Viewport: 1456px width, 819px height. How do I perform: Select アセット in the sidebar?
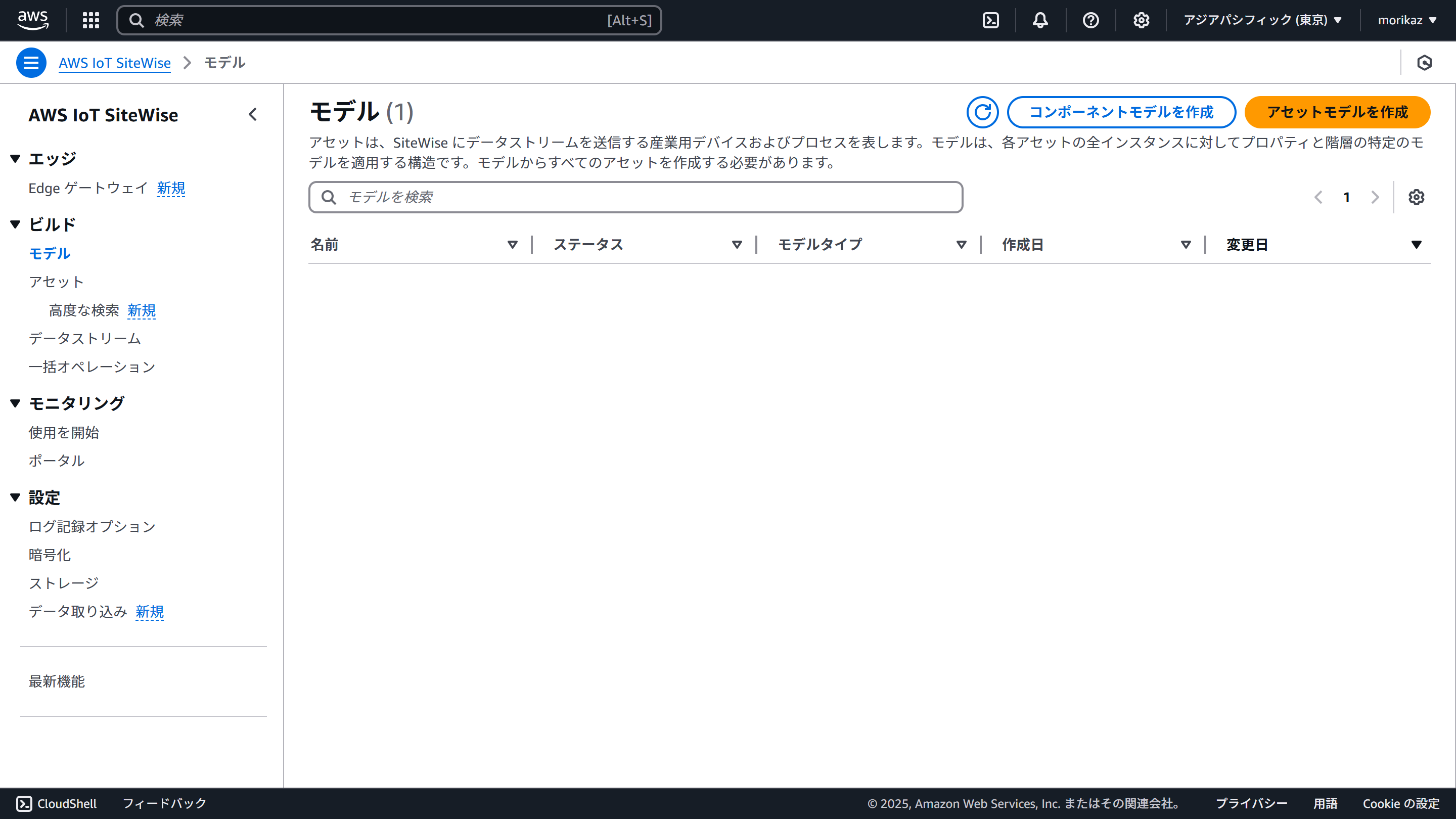57,282
